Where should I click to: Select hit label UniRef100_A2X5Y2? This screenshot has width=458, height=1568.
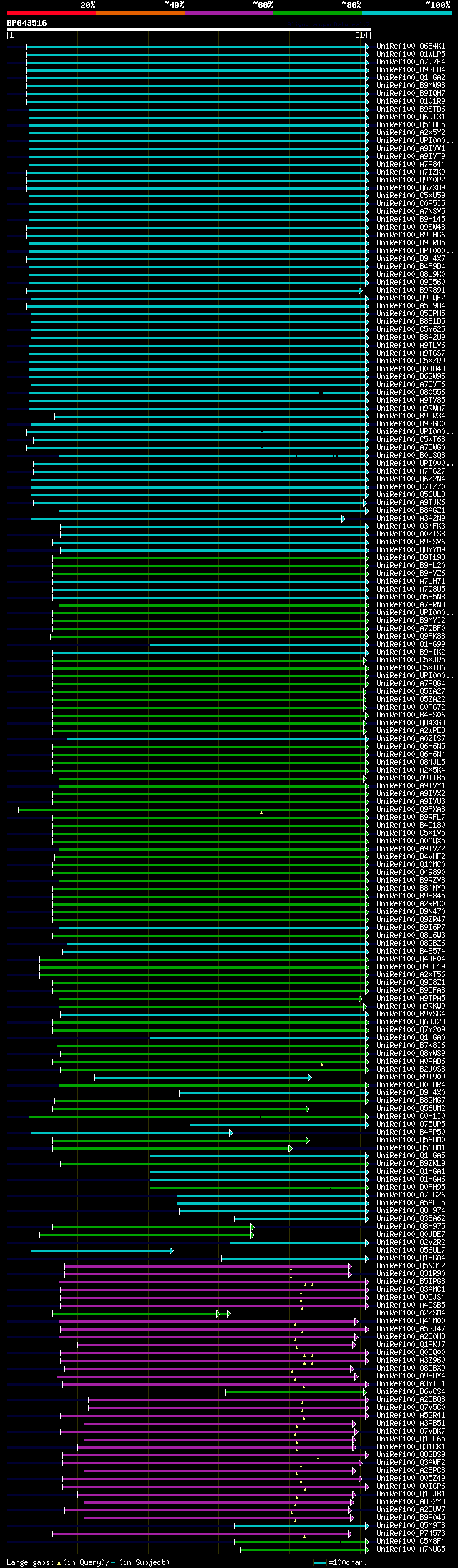[x=411, y=132]
